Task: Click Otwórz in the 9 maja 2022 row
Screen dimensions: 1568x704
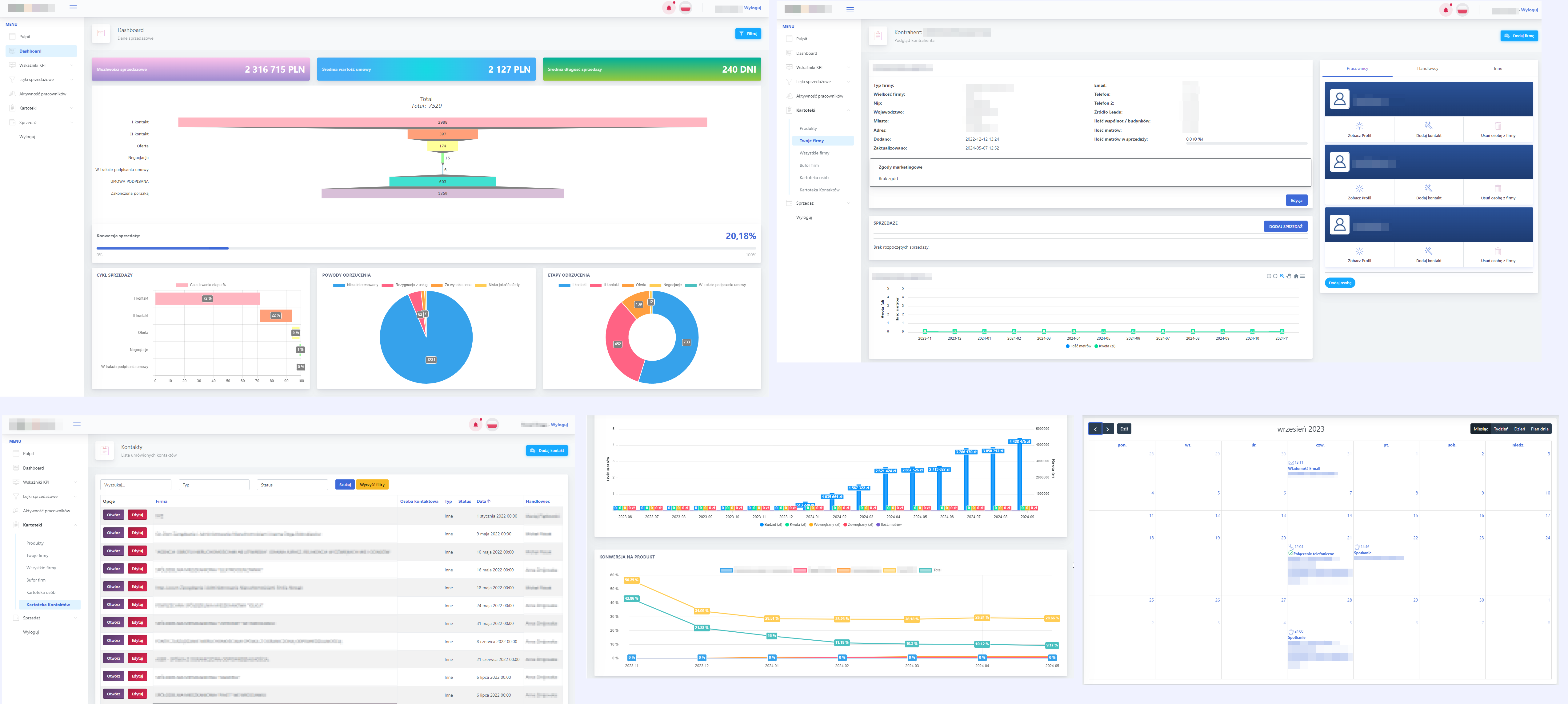Action: 114,533
